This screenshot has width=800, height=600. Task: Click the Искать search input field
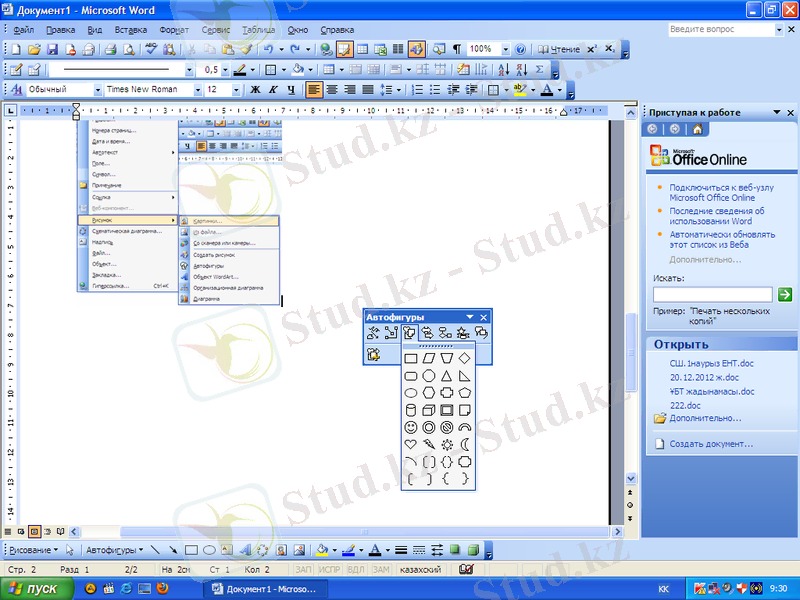point(712,295)
